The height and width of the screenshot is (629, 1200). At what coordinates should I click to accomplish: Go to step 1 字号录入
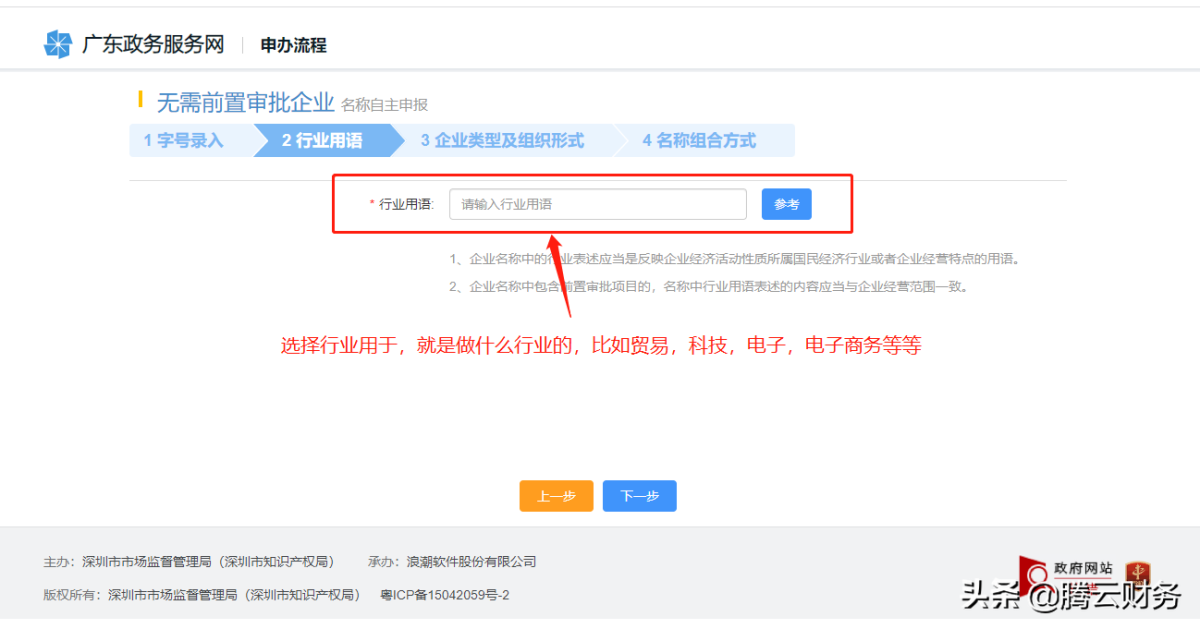click(x=185, y=141)
